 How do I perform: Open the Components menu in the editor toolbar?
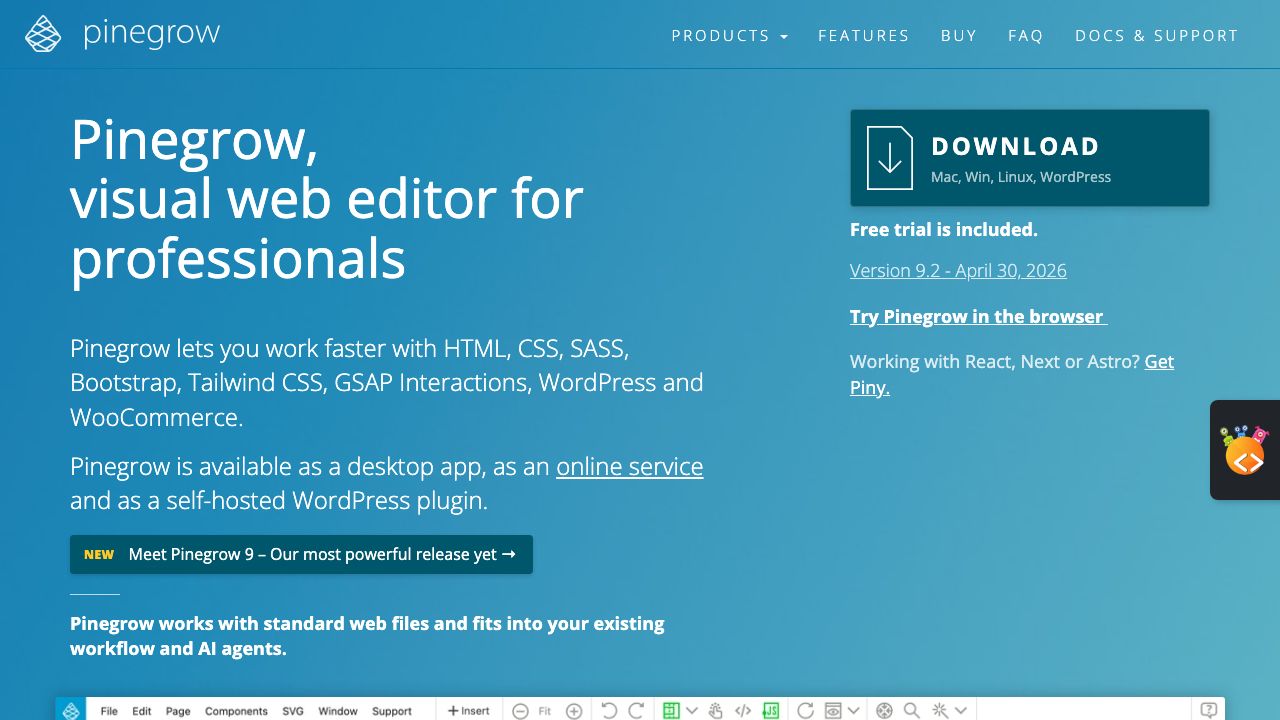point(236,711)
